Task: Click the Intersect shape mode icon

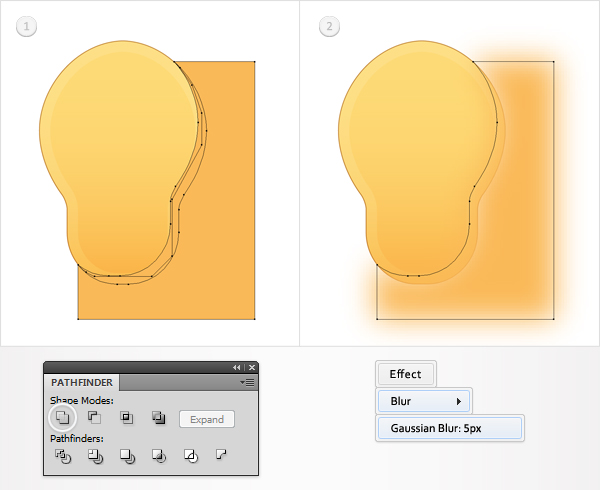Action: tap(127, 417)
